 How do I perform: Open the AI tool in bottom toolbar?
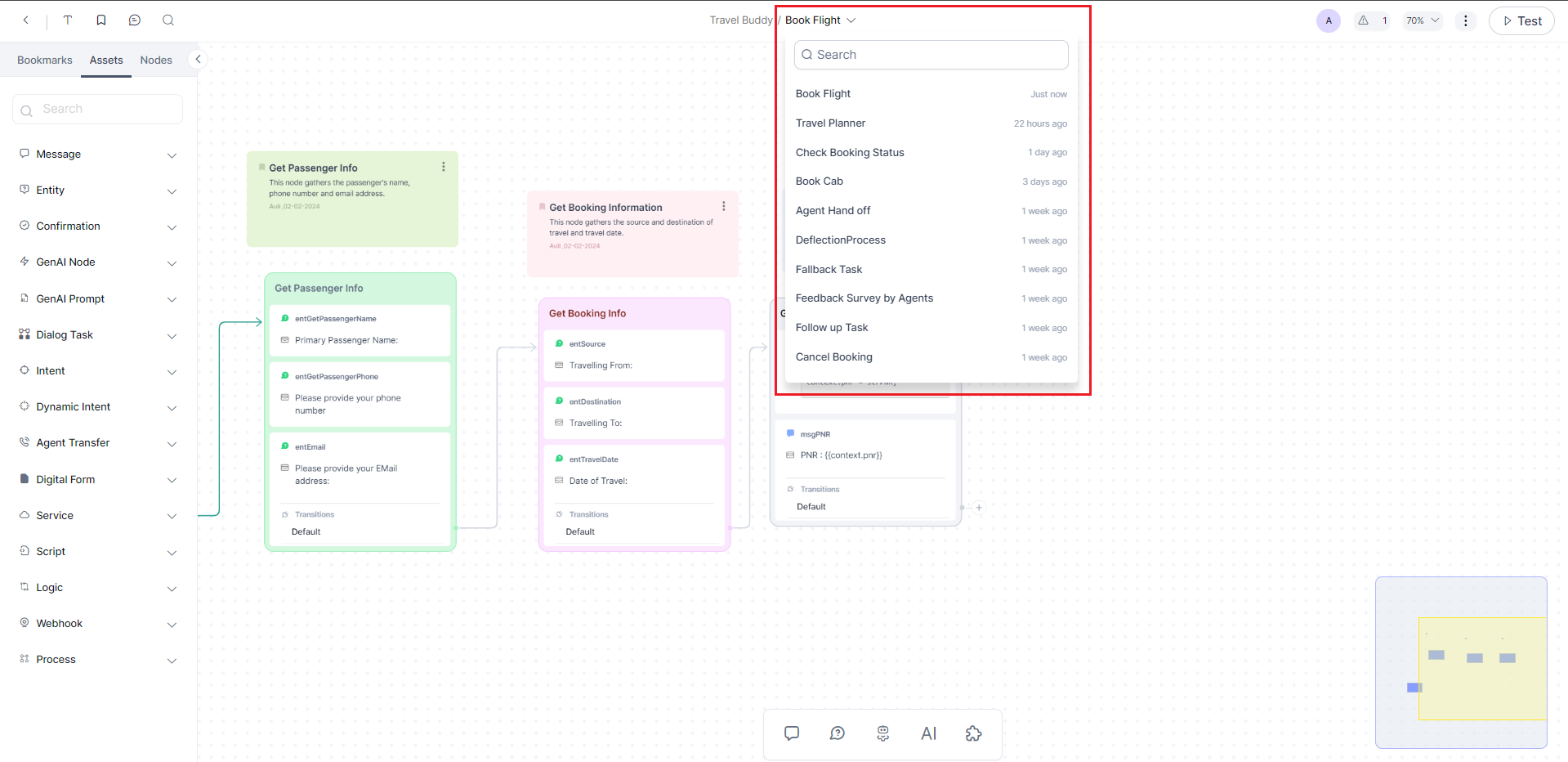point(928,733)
